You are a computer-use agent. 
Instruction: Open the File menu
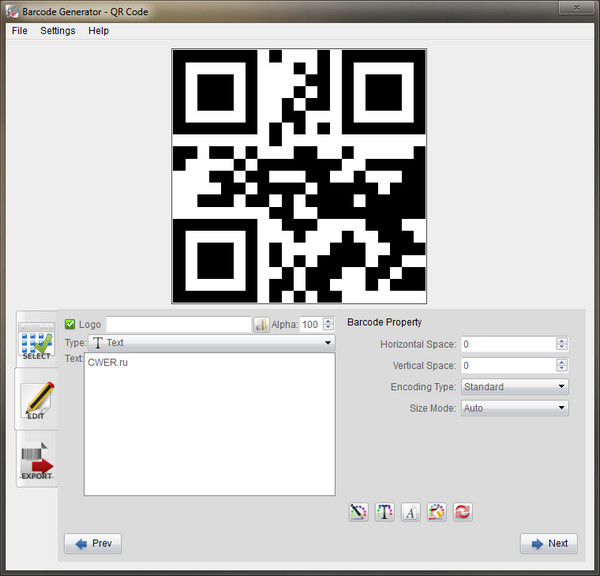click(x=20, y=31)
